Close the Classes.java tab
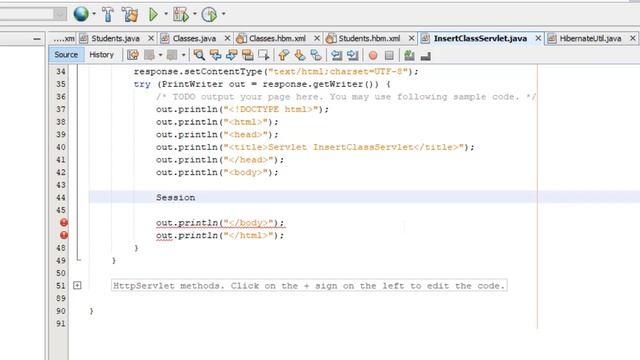Viewport: 640px width, 360px height. point(227,38)
